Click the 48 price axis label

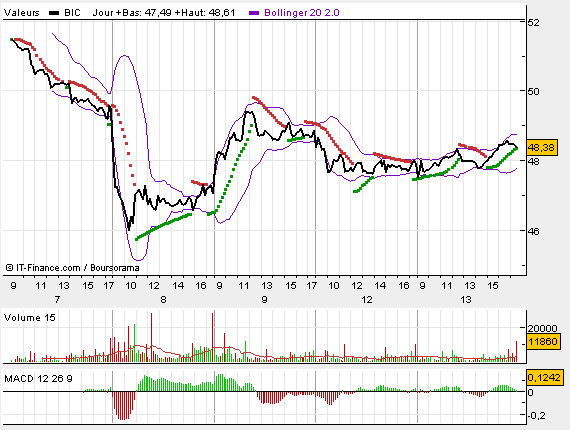click(534, 161)
